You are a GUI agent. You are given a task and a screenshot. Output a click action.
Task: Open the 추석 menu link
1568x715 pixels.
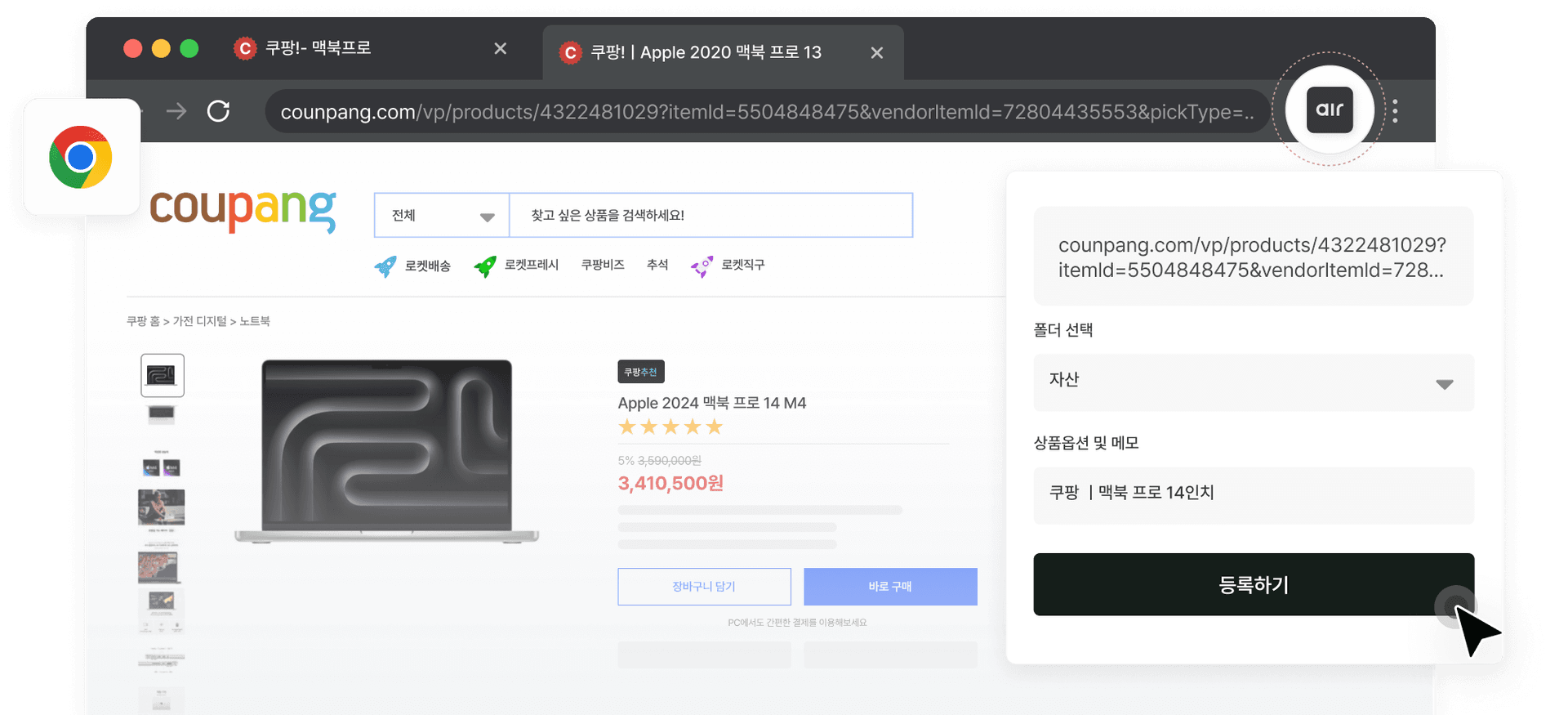click(657, 265)
